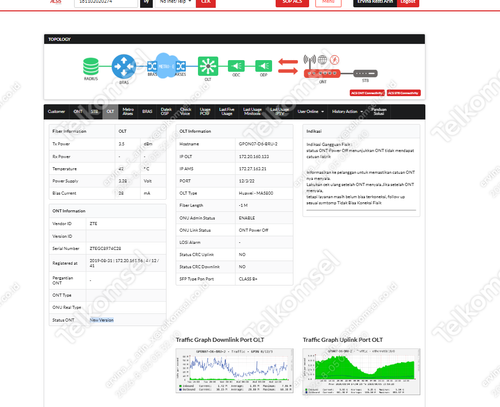Click the red SOP ACS button
This screenshot has width=500, height=407.
click(x=292, y=2)
